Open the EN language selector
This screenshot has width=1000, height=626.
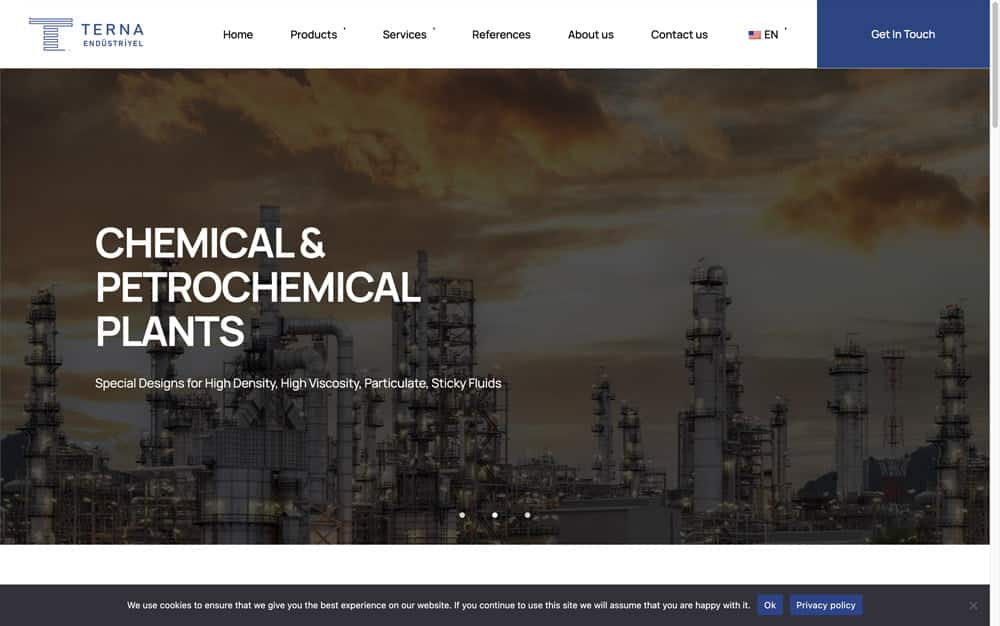coord(771,34)
